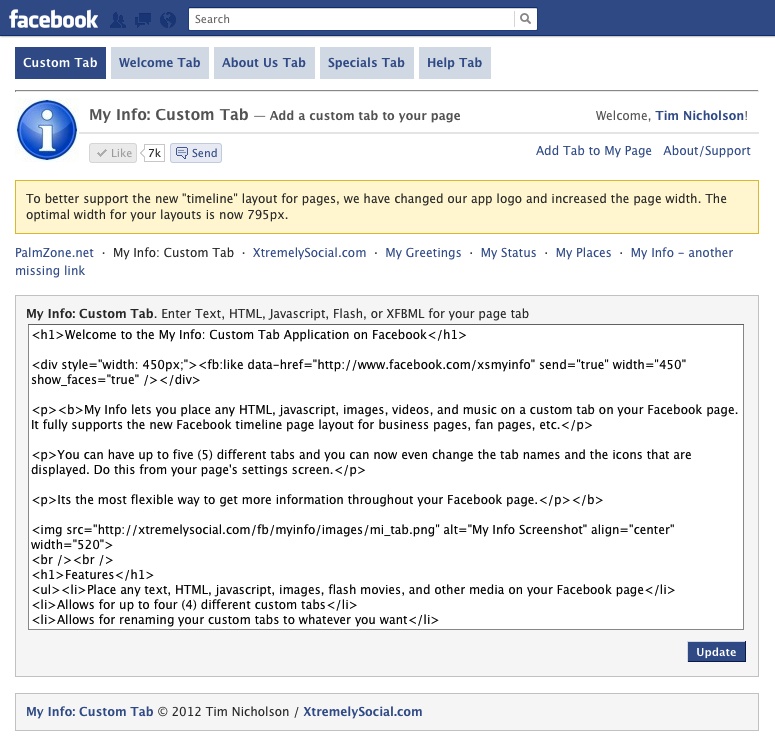Click Add Tab to My Page
The image size is (775, 738).
594,151
